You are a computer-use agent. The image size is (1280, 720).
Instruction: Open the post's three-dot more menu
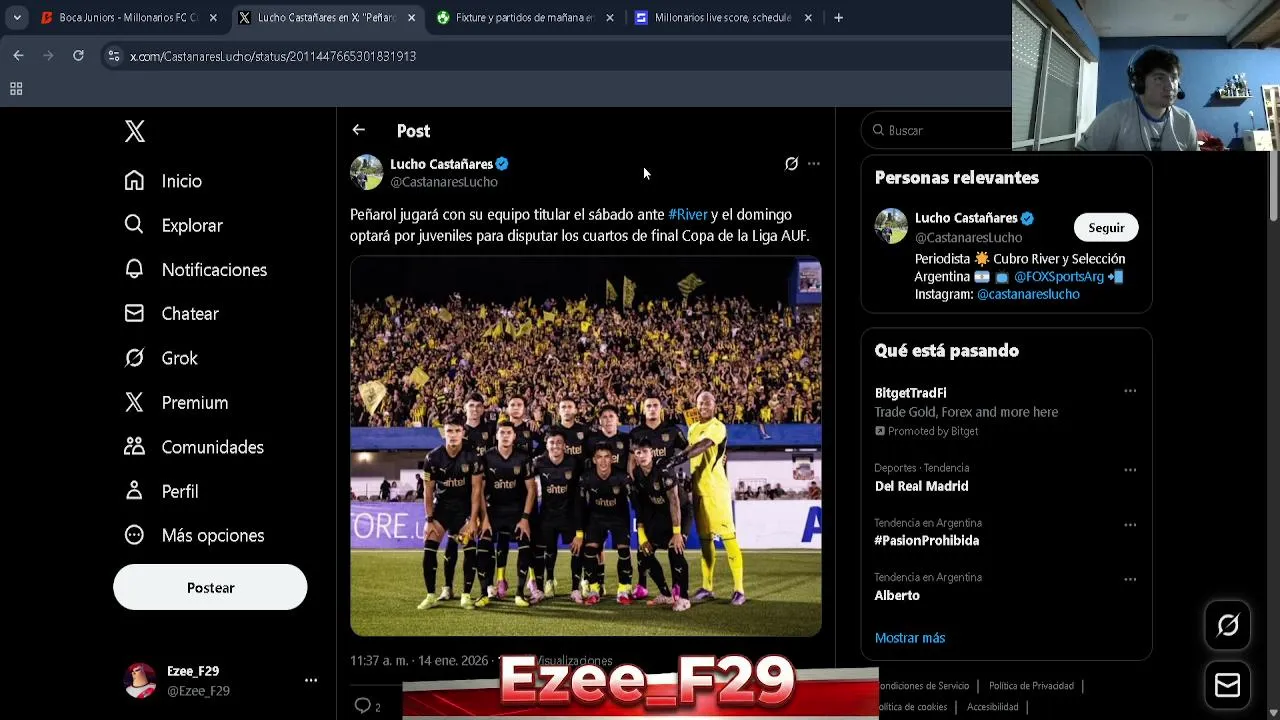pyautogui.click(x=814, y=164)
